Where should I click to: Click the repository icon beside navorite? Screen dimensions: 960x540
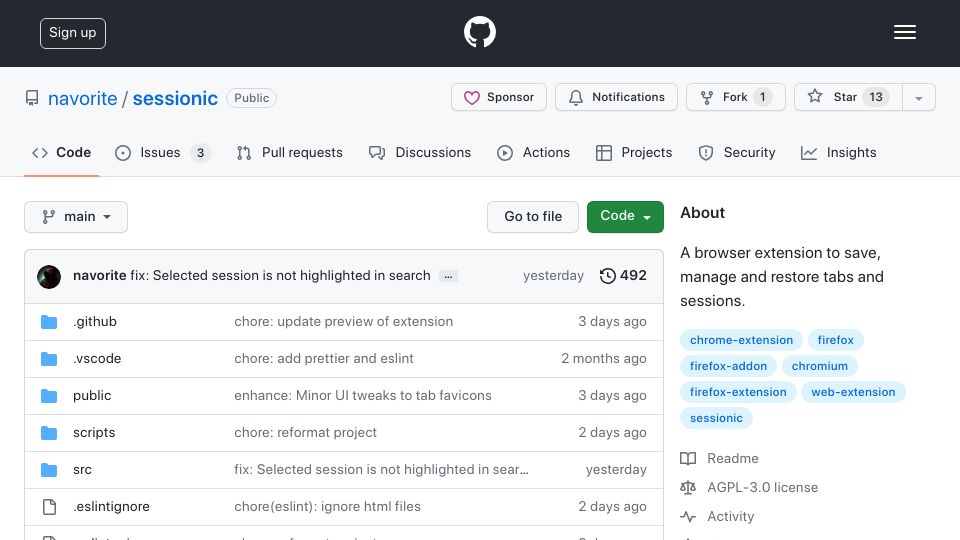(32, 98)
